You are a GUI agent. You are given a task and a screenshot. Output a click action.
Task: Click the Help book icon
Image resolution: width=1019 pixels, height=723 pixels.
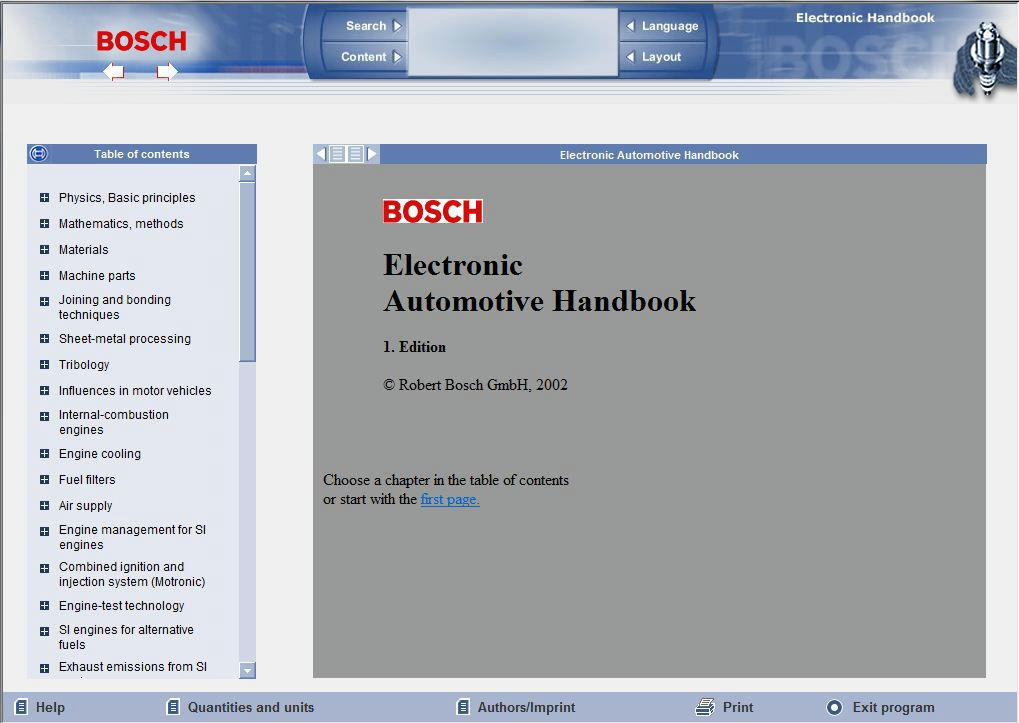tap(21, 707)
